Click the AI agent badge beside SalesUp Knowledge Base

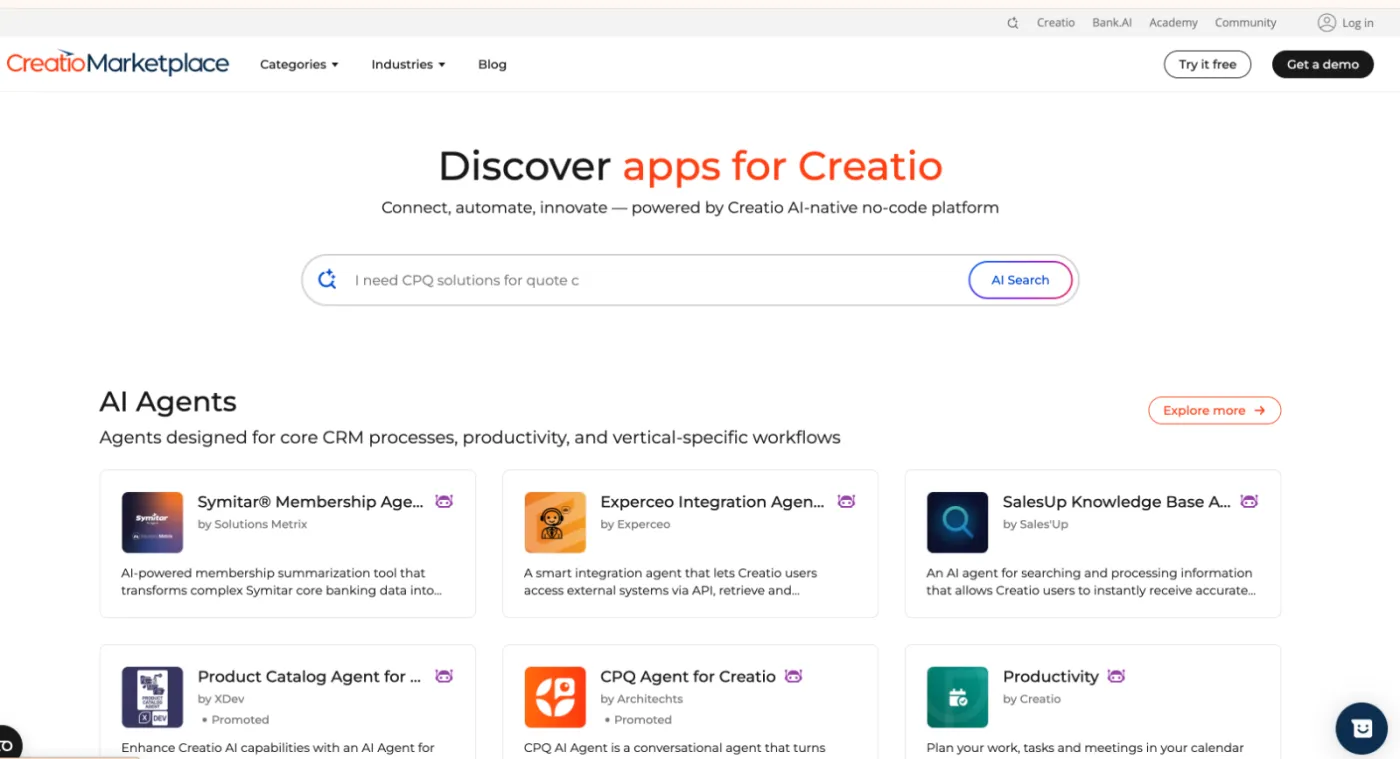(x=1249, y=502)
